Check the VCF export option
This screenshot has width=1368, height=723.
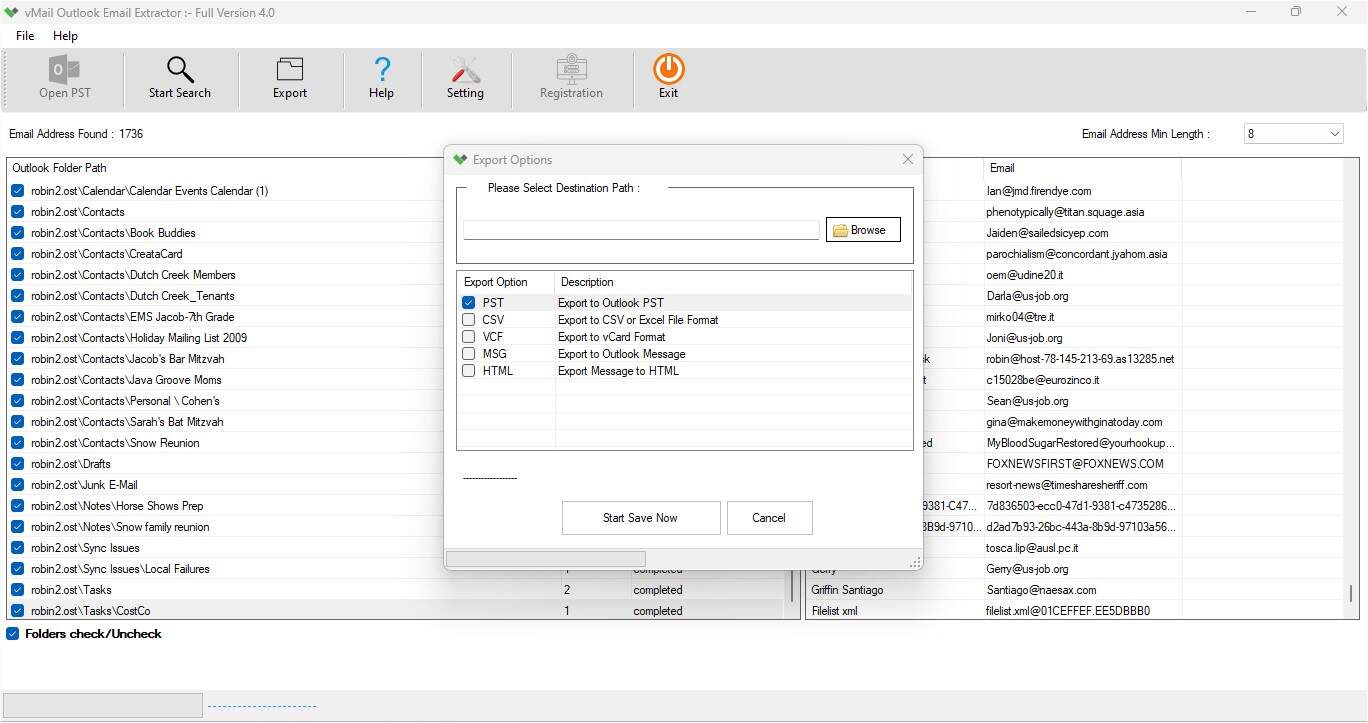pyautogui.click(x=469, y=337)
